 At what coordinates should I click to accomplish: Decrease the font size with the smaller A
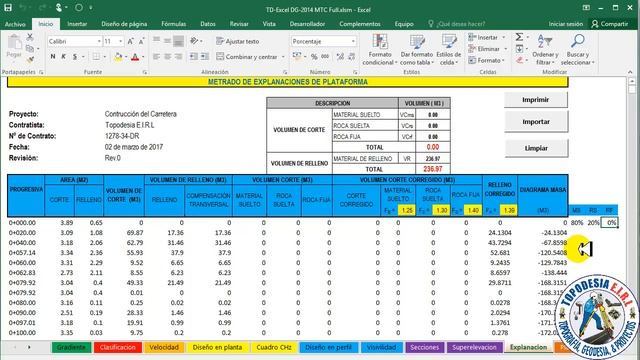(141, 41)
